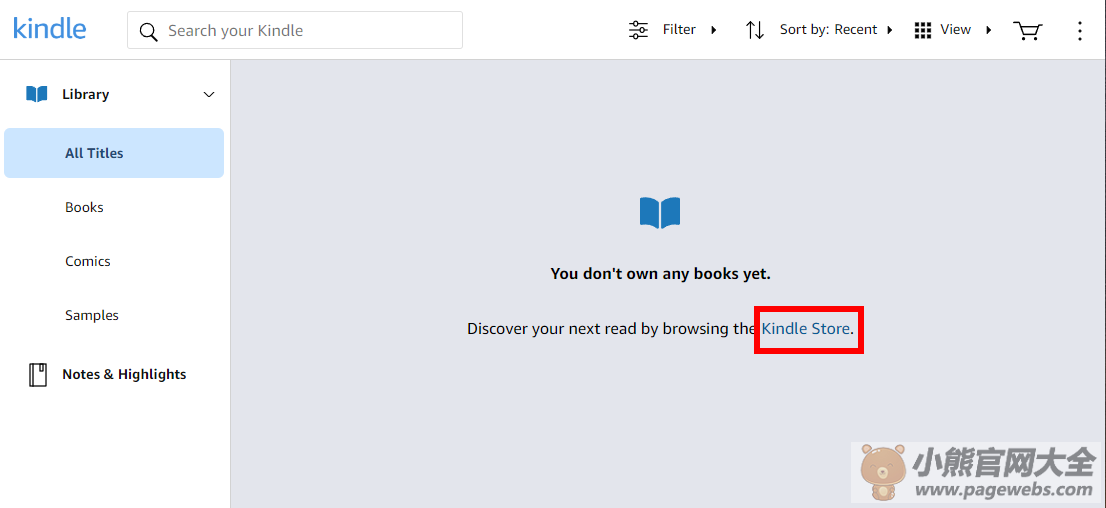Go to Samples category
The image size is (1106, 508).
(x=92, y=315)
